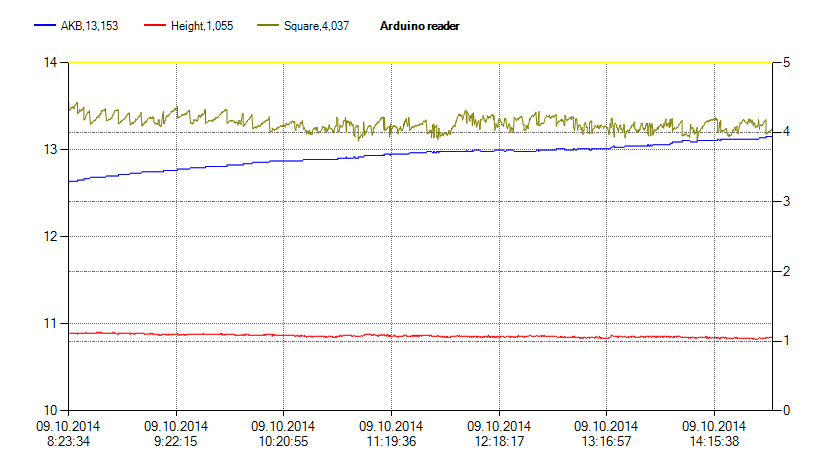Click the 10:20:55 time axis label
Viewport: 833px width, 472px height.
point(283,440)
